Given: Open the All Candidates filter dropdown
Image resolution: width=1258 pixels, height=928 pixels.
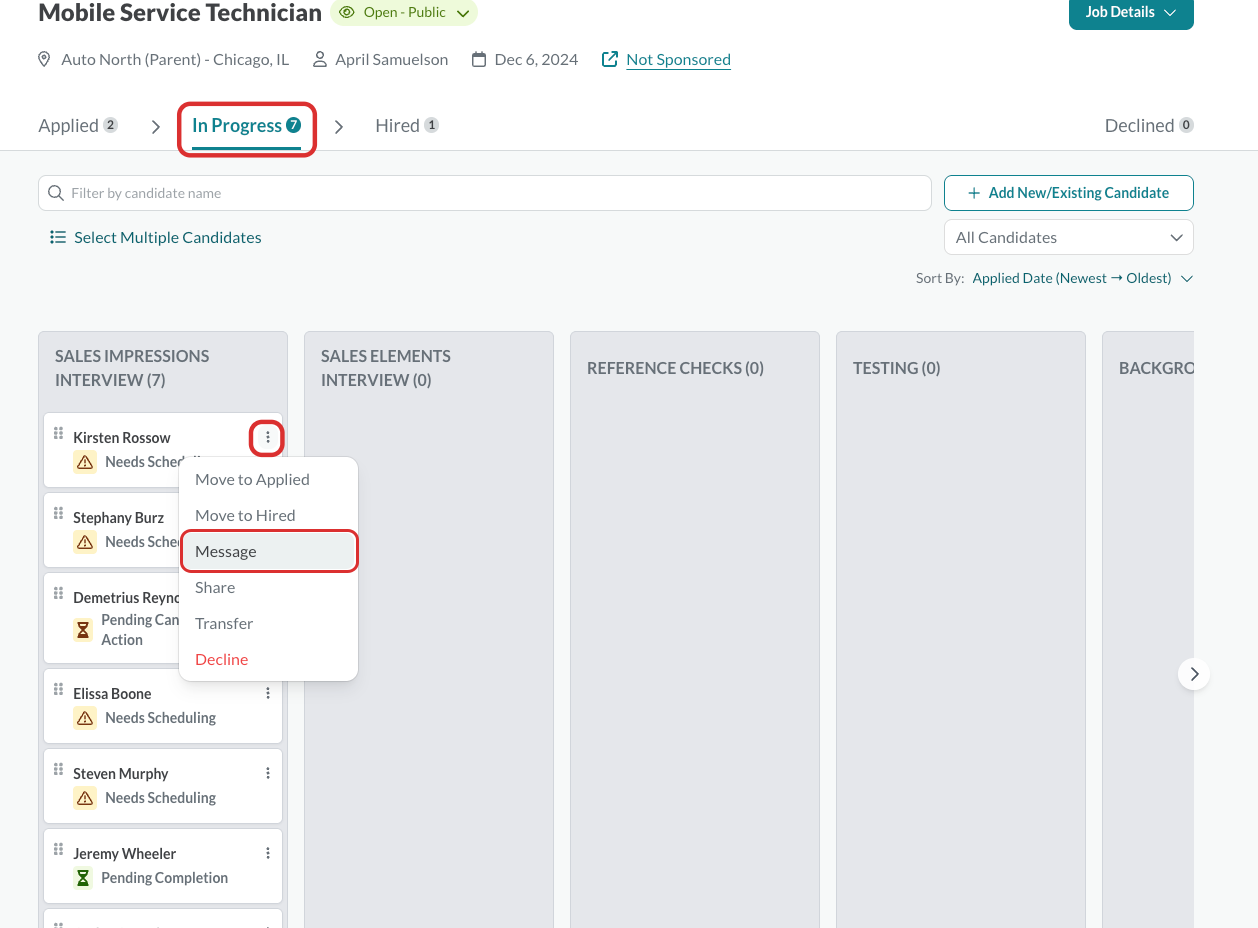Looking at the screenshot, I should pyautogui.click(x=1069, y=238).
